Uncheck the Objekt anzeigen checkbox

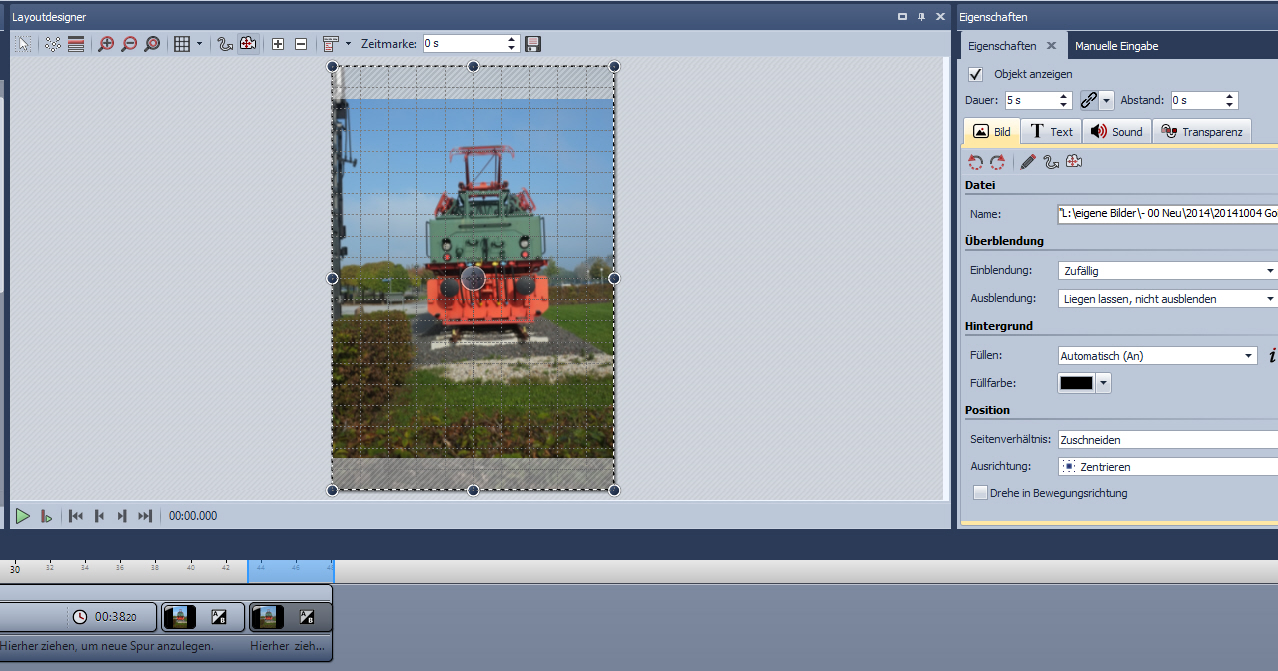[976, 75]
